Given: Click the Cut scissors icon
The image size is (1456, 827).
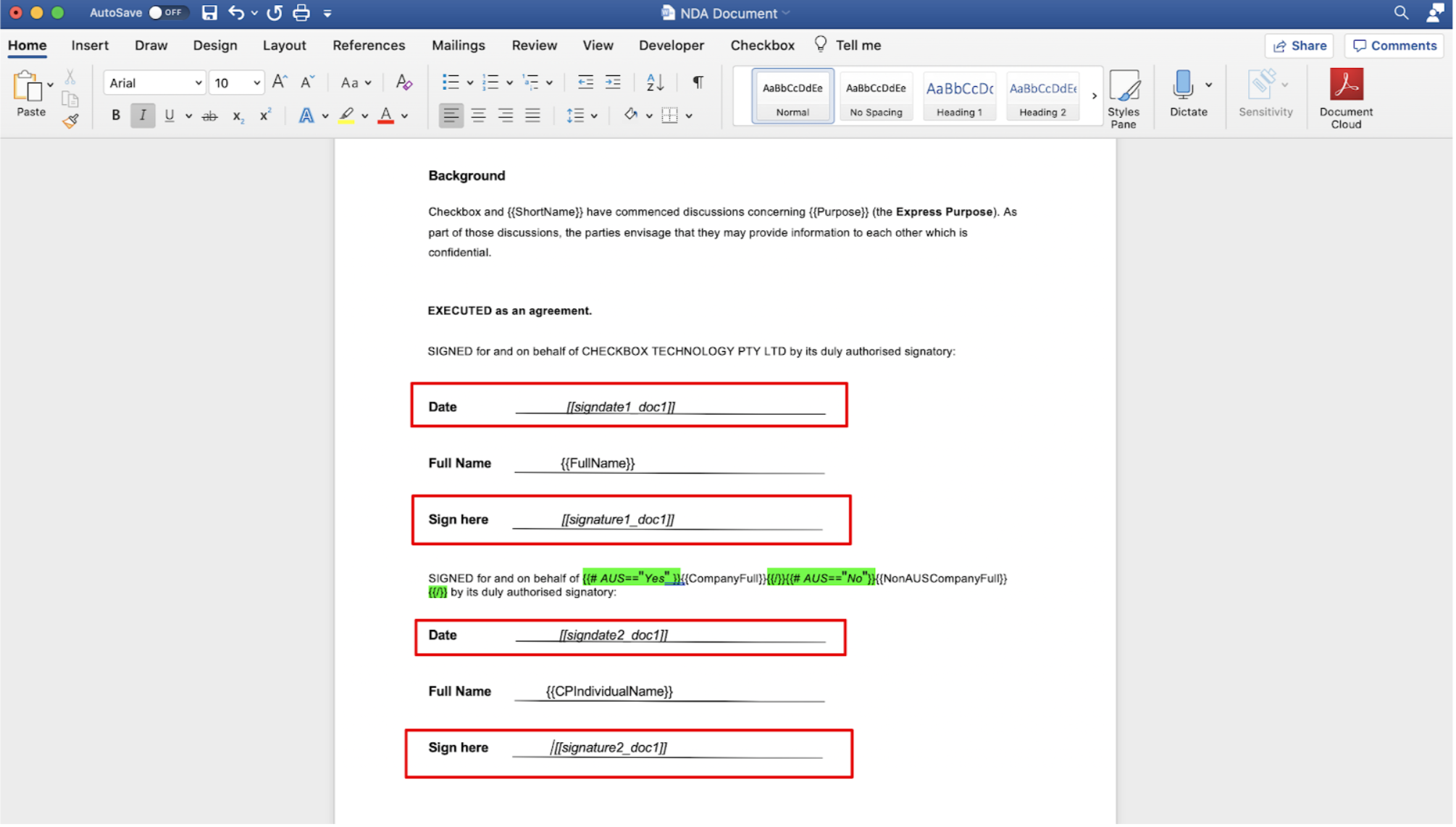Looking at the screenshot, I should (70, 76).
